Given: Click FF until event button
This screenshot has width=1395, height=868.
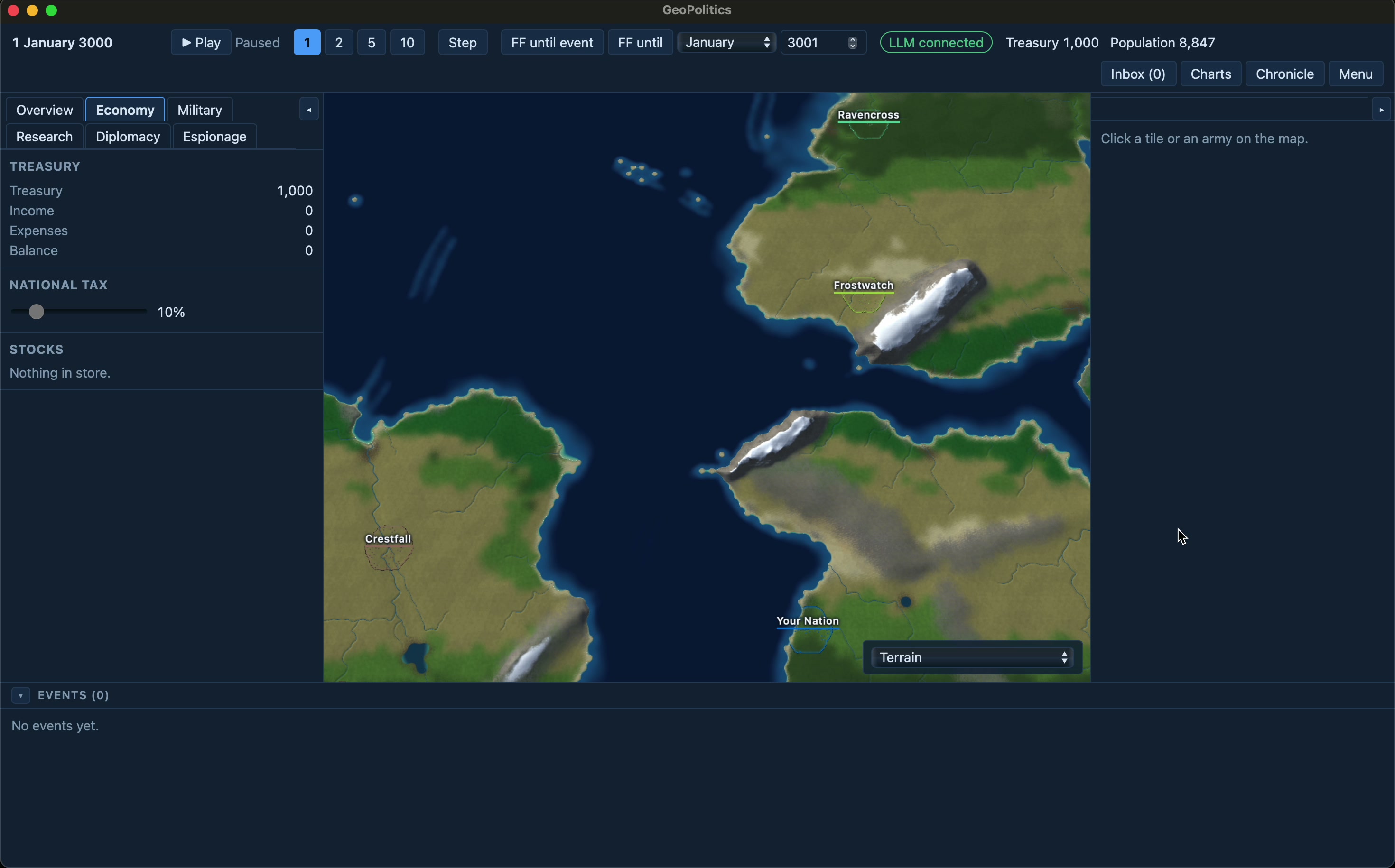Looking at the screenshot, I should [x=552, y=43].
